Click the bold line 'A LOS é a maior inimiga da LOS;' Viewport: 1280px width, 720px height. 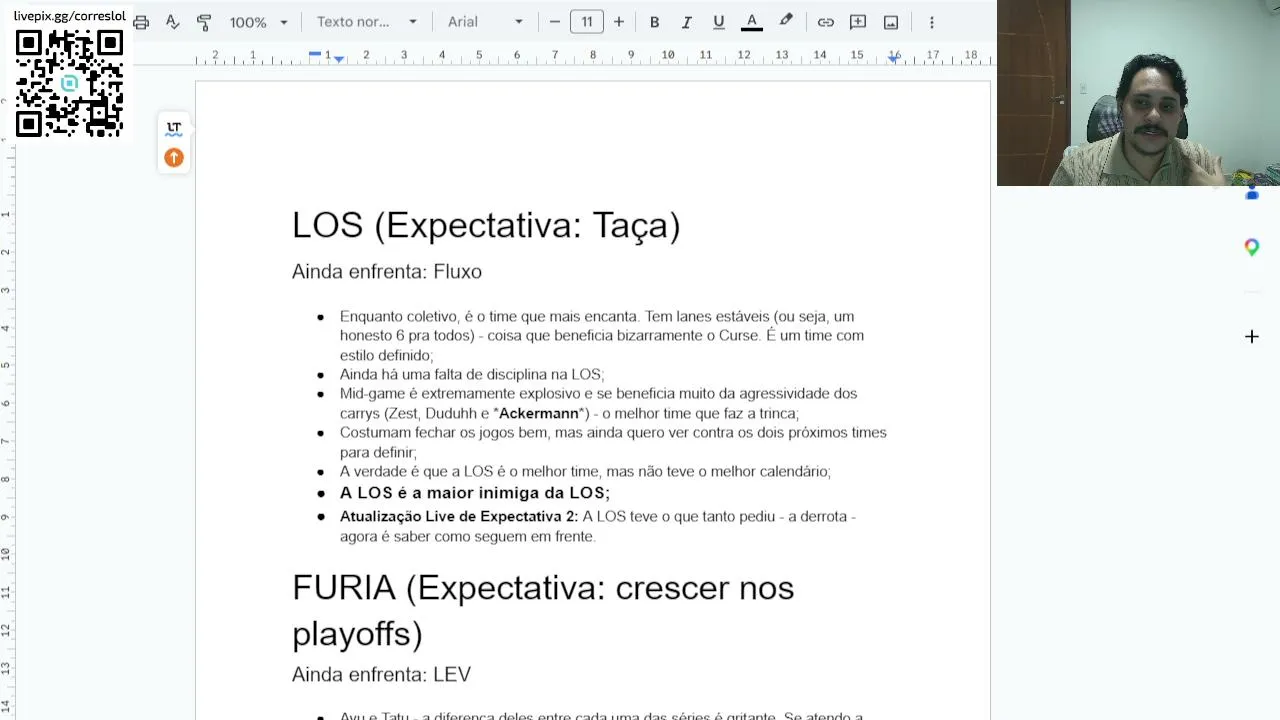click(x=475, y=493)
